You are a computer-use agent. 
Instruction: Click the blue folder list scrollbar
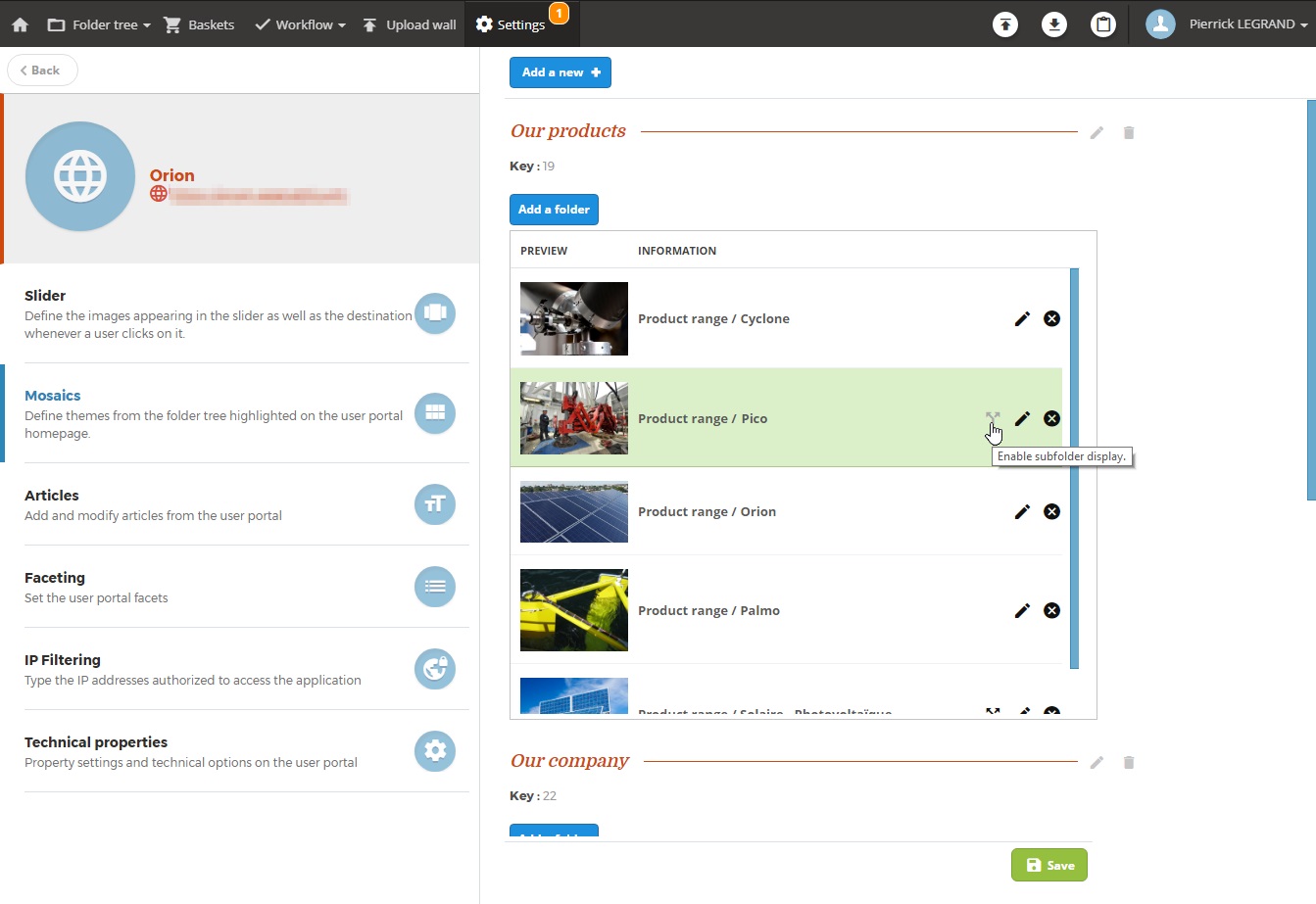pyautogui.click(x=1074, y=468)
